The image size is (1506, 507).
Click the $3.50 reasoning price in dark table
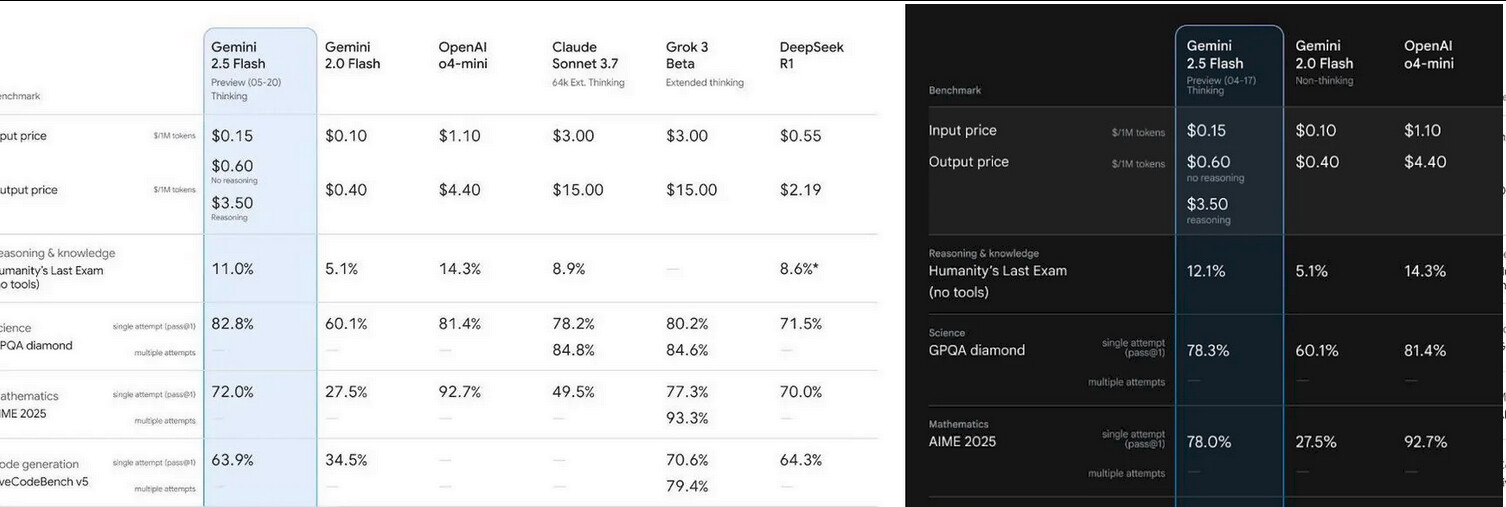1207,204
